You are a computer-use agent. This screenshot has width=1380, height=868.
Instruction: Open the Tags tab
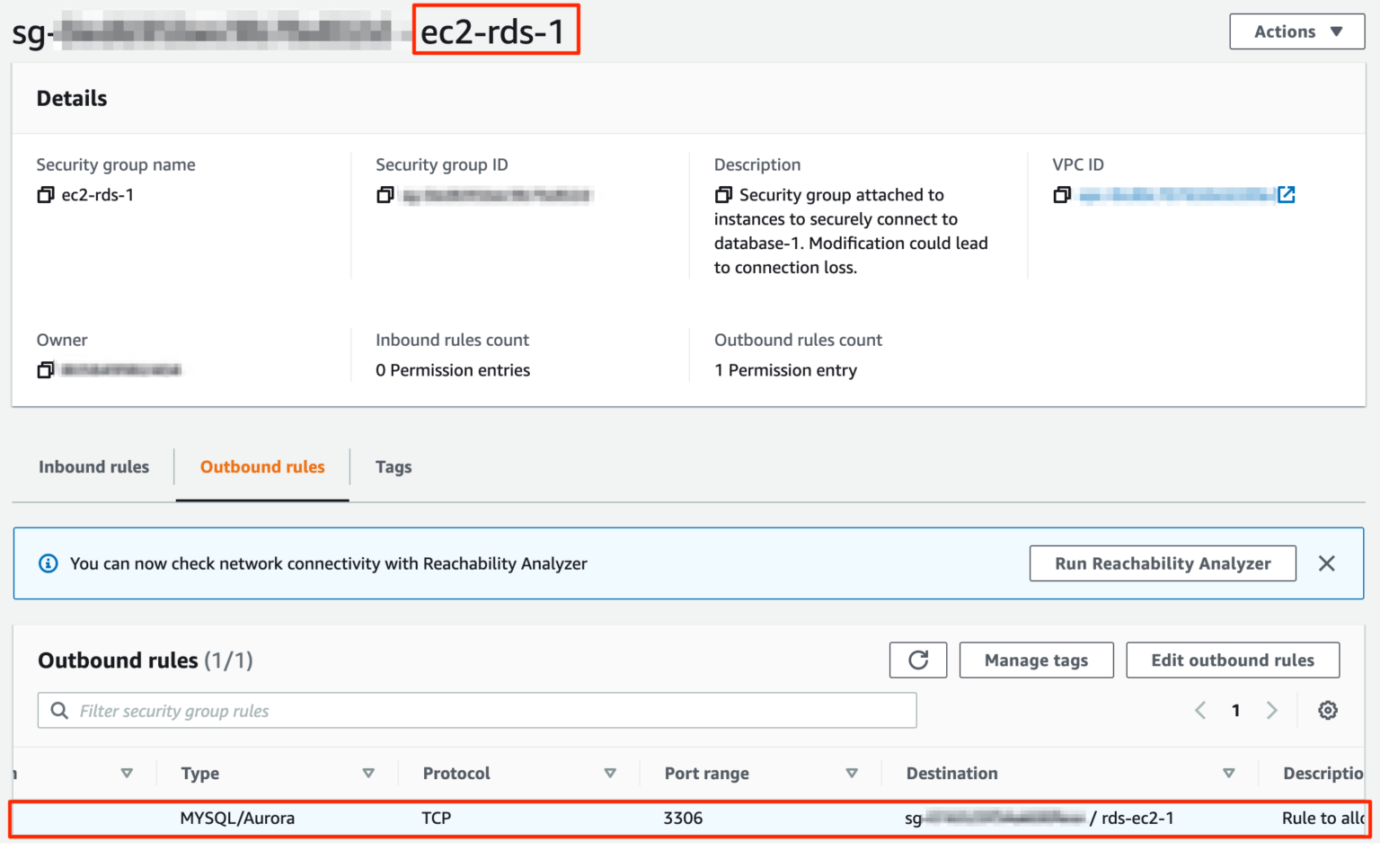coord(393,466)
